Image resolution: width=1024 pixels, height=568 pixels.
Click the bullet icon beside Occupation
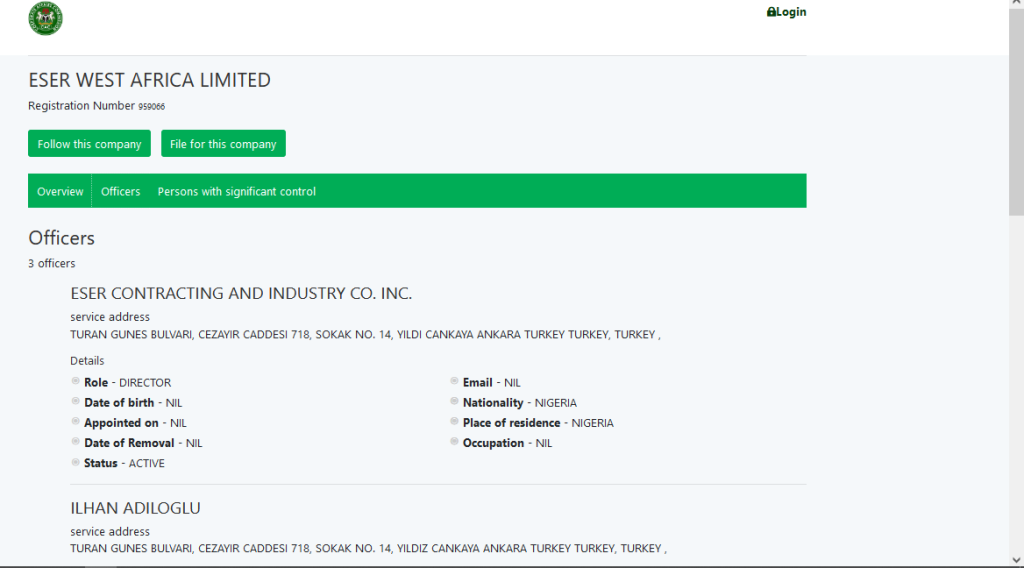click(455, 441)
